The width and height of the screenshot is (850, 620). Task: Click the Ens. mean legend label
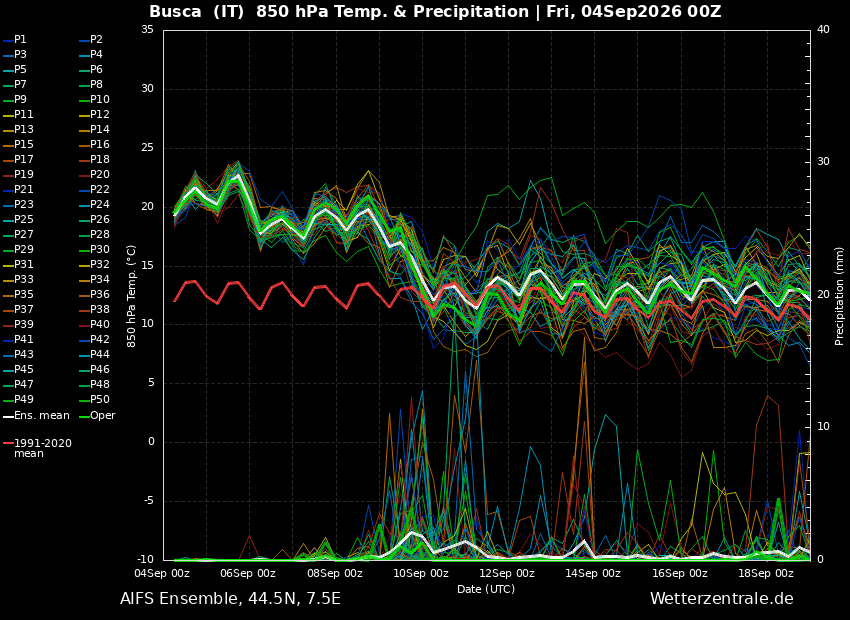coord(42,416)
